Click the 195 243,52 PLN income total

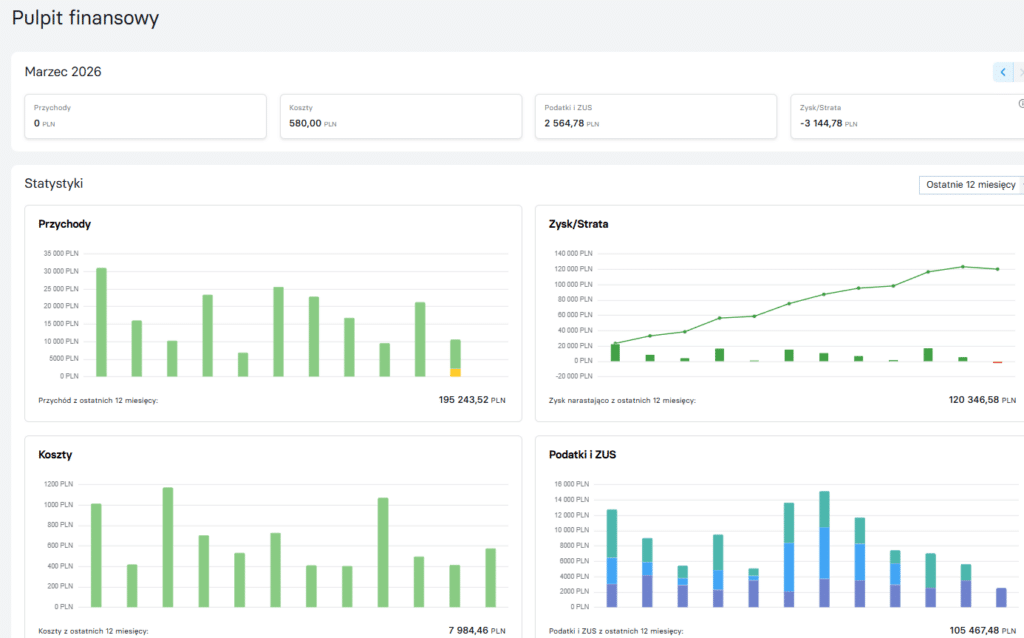472,400
